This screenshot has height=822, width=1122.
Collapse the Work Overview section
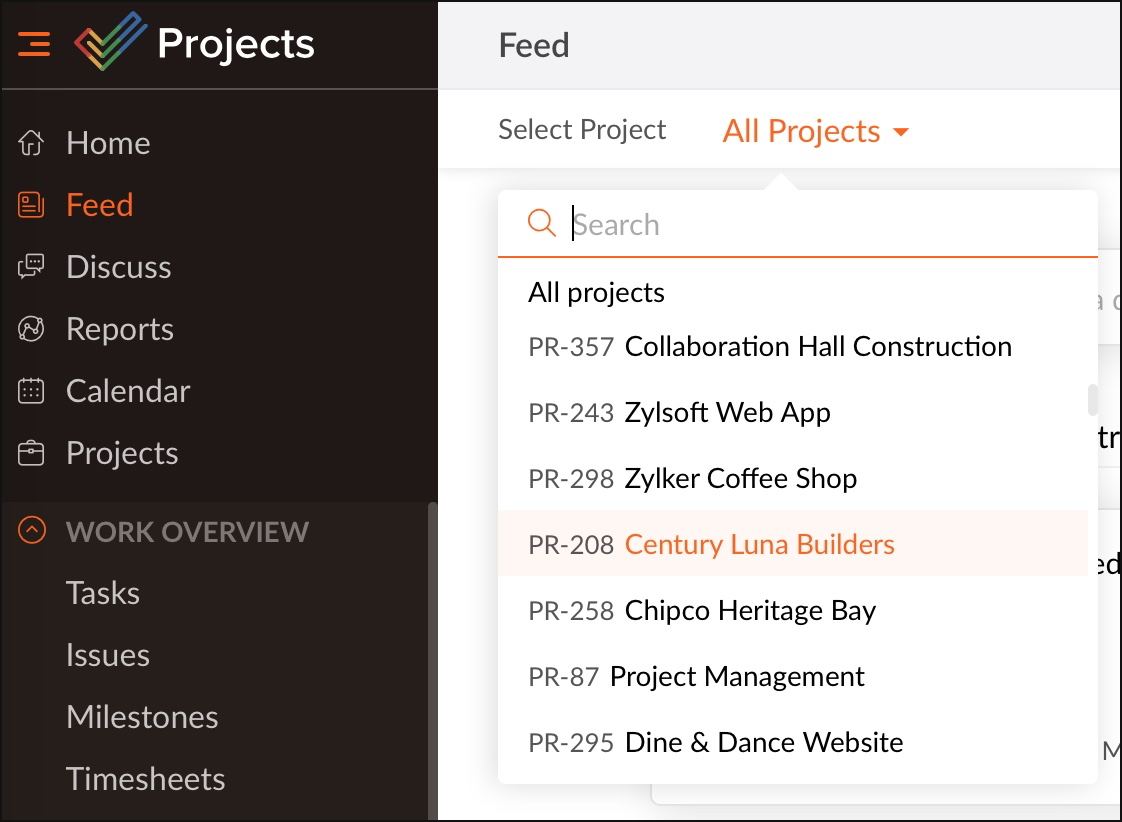(32, 531)
